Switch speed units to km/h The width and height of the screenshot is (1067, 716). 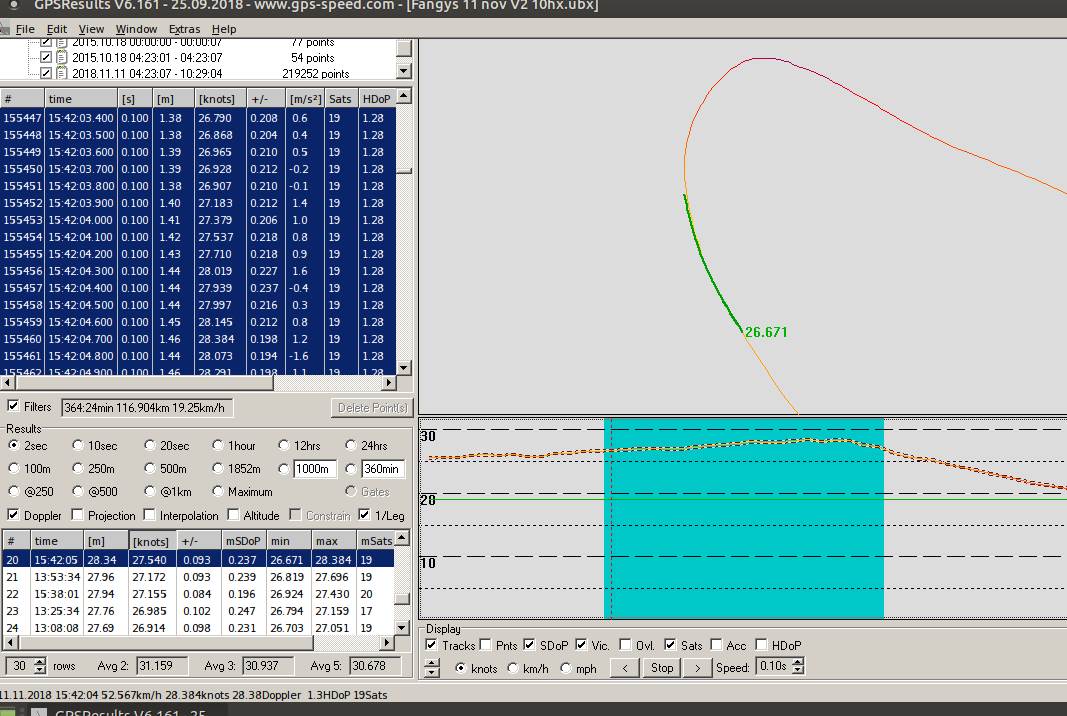coord(514,668)
